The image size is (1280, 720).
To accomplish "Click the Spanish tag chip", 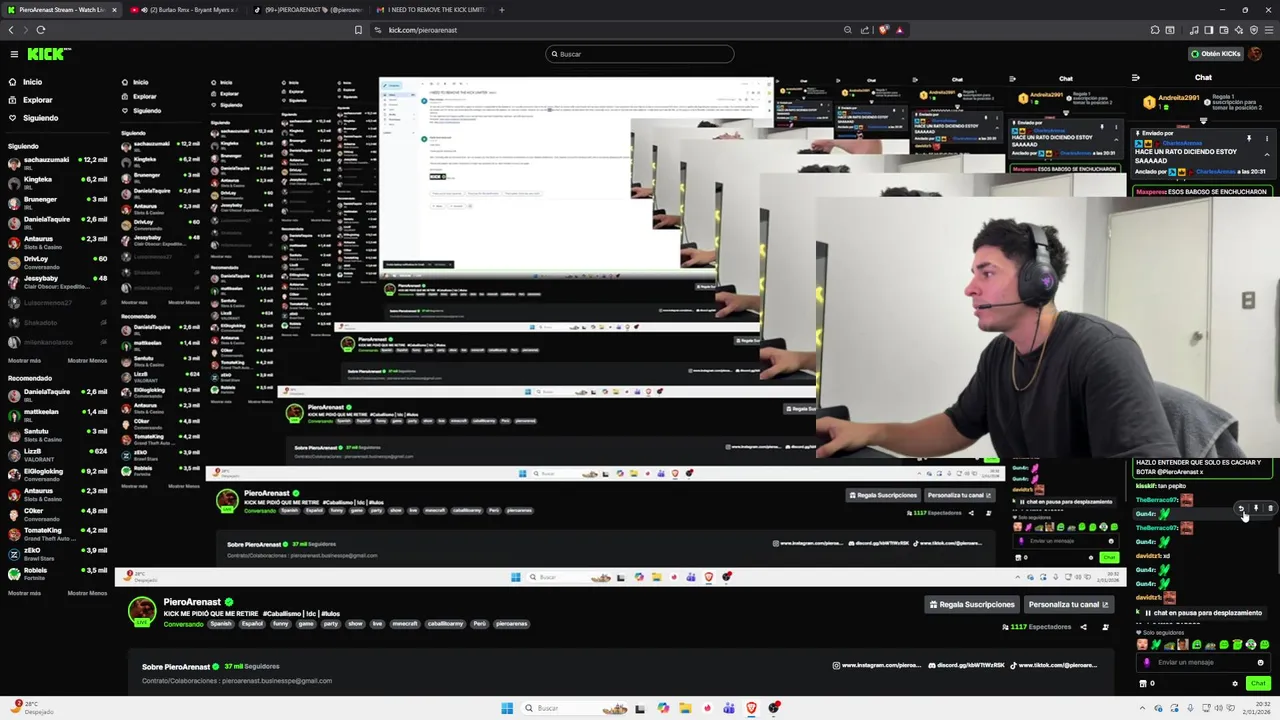I will point(220,624).
